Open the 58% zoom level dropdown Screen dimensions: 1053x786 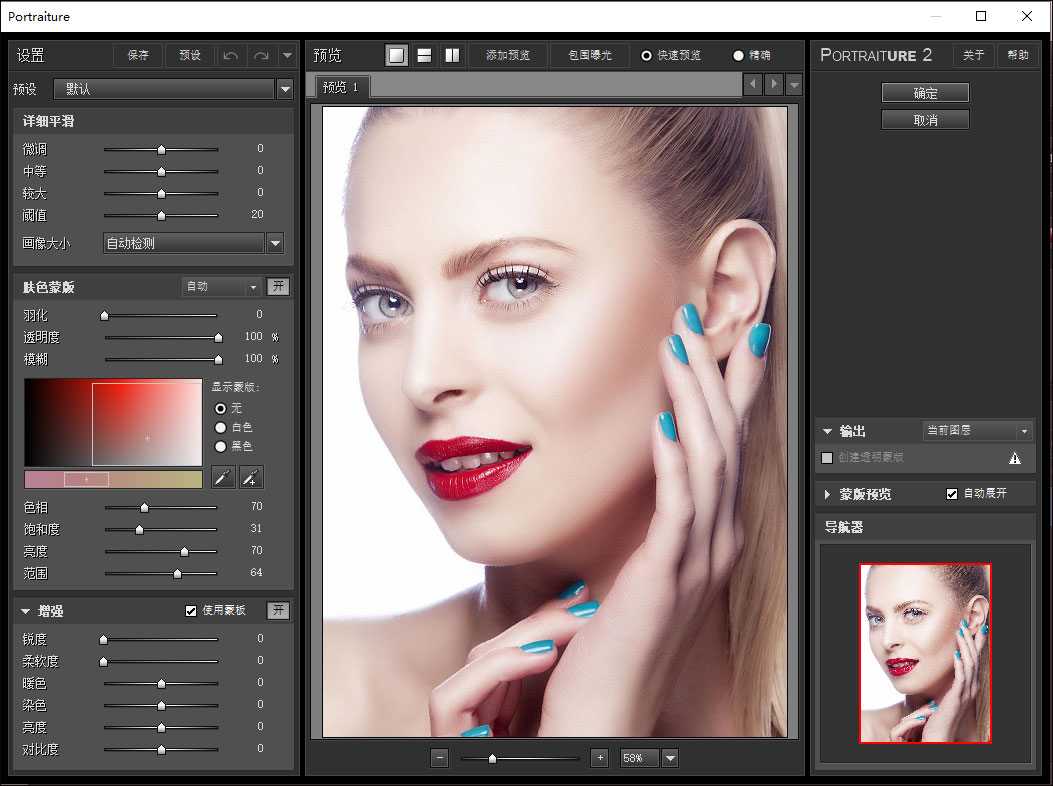click(670, 758)
